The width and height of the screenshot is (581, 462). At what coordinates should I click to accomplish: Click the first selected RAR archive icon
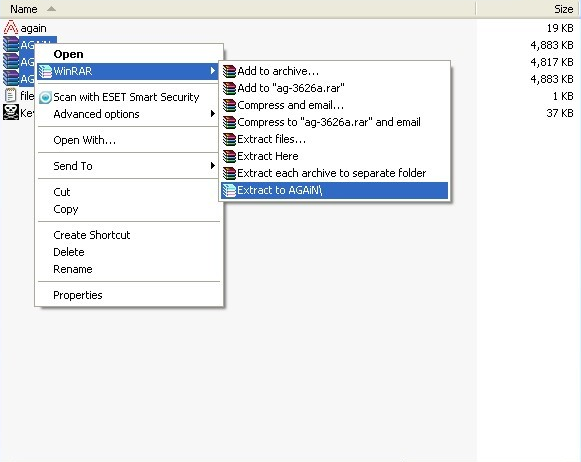pyautogui.click(x=11, y=44)
